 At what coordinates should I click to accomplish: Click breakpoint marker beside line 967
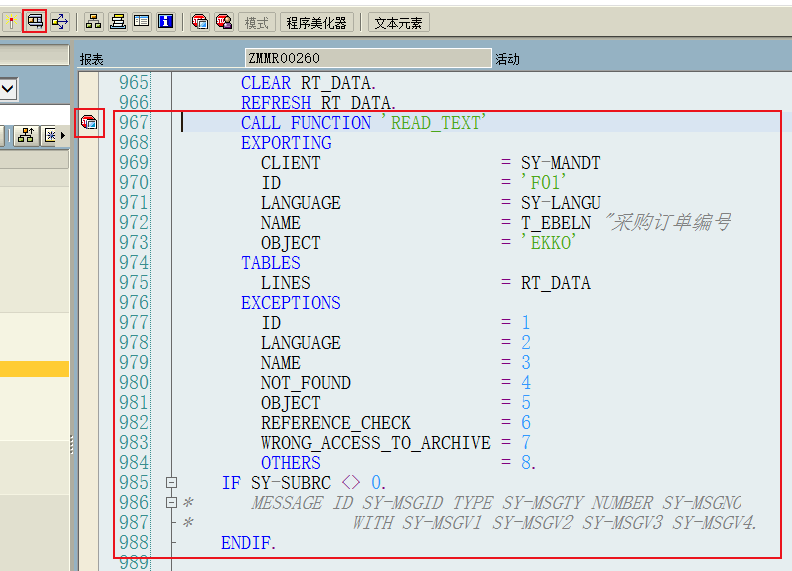(89, 122)
